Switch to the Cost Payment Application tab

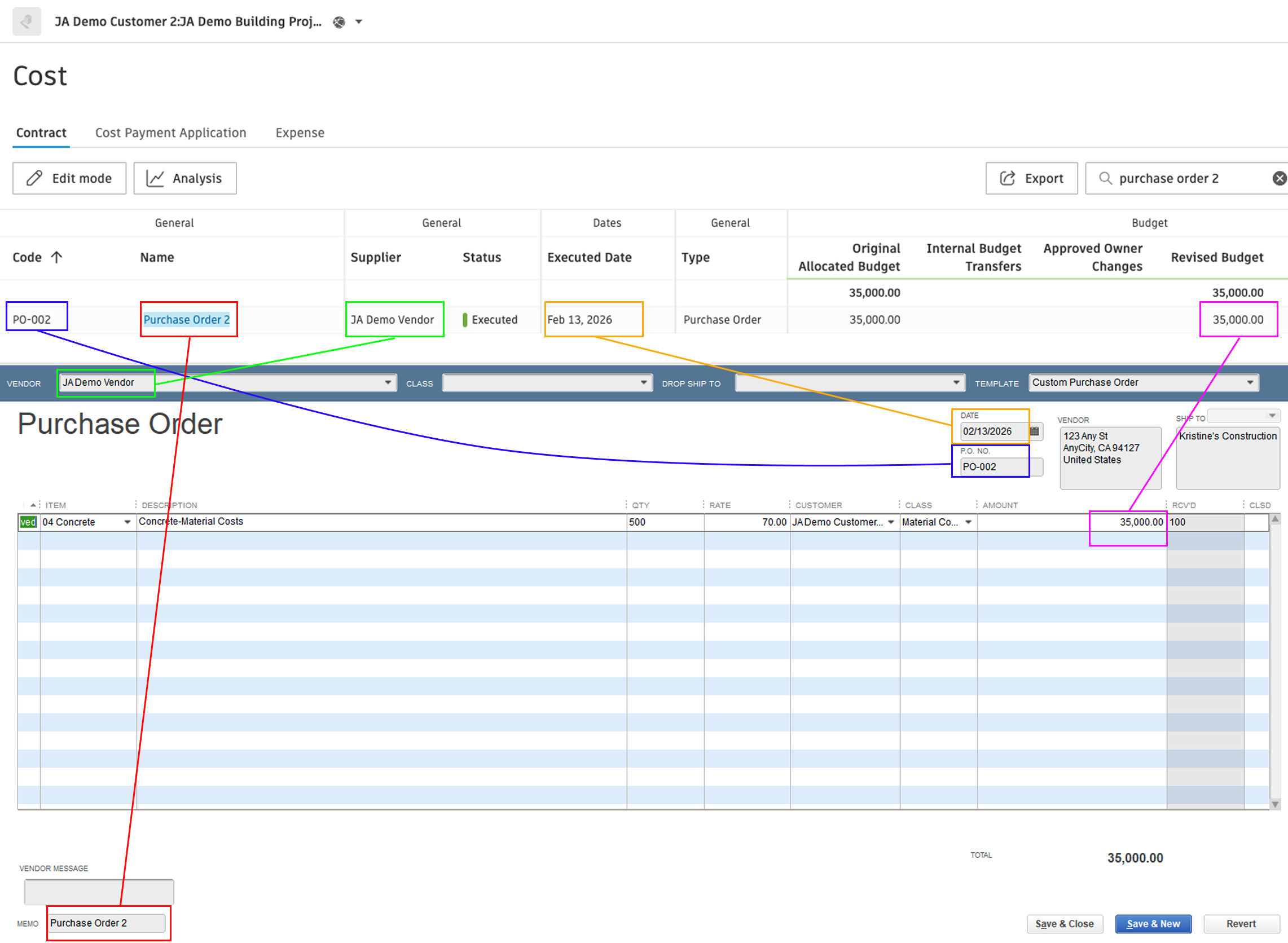[170, 133]
